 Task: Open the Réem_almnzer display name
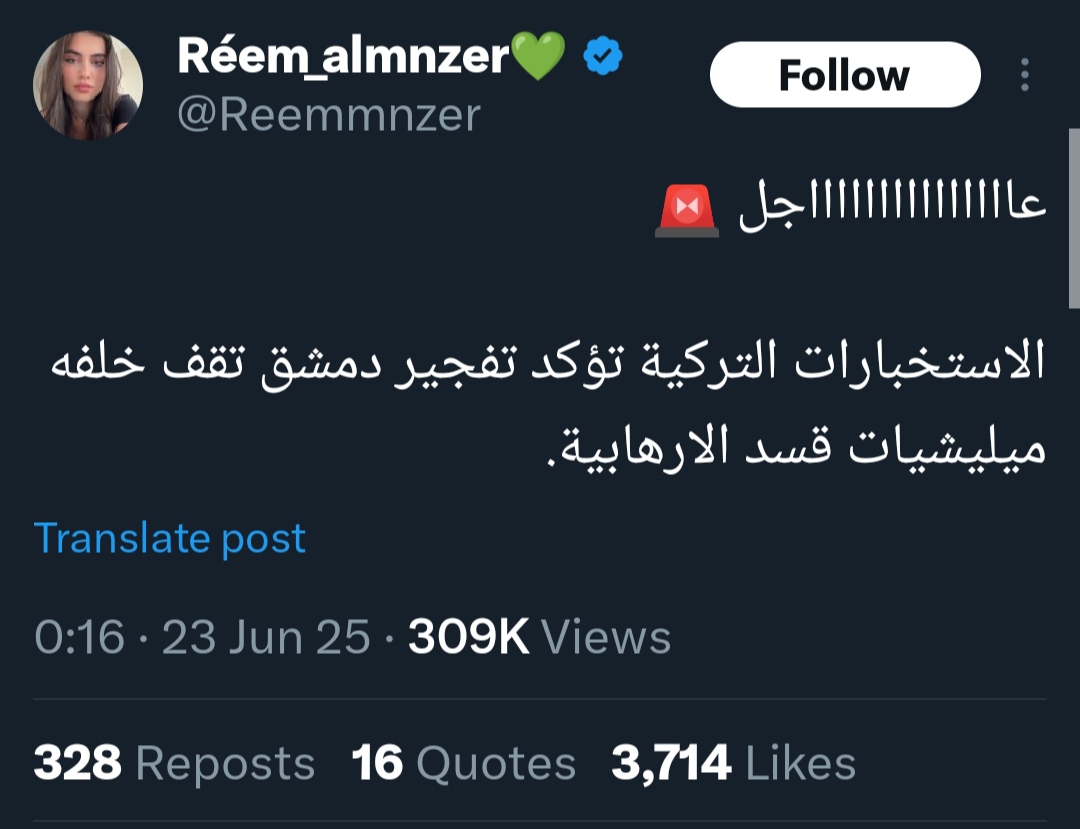(x=343, y=57)
